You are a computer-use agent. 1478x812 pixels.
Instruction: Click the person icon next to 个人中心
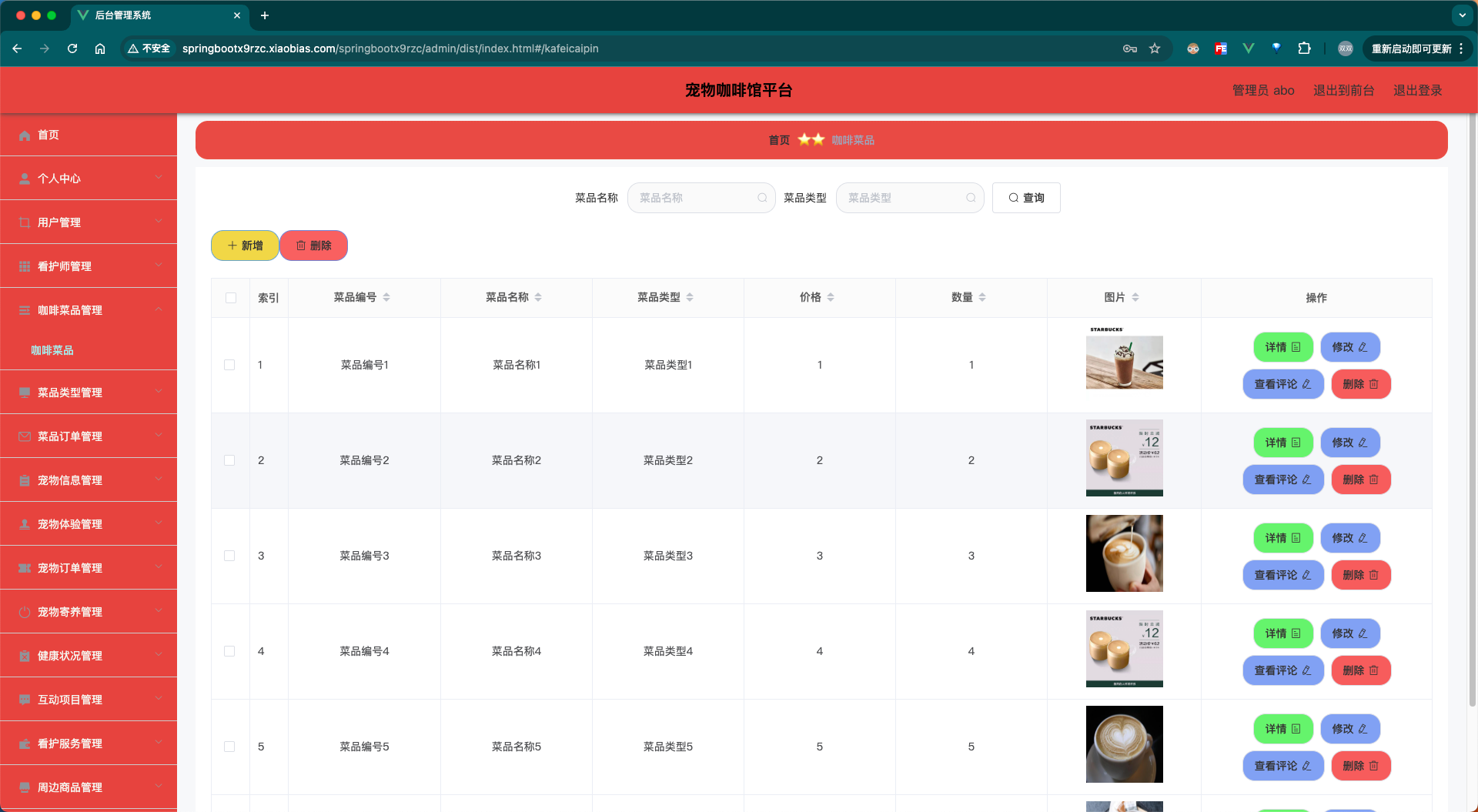point(25,179)
